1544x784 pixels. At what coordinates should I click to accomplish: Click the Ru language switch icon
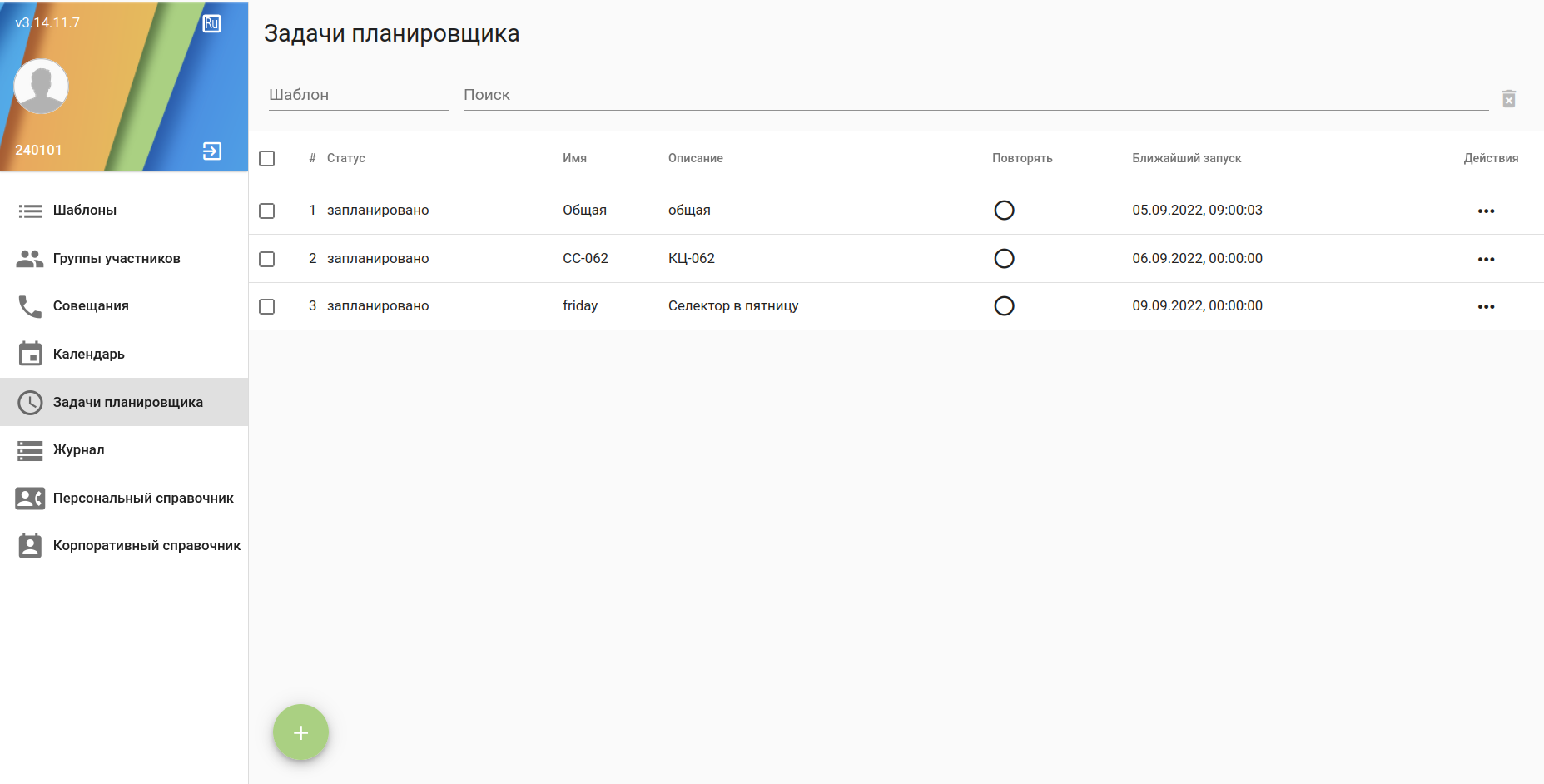click(x=211, y=23)
